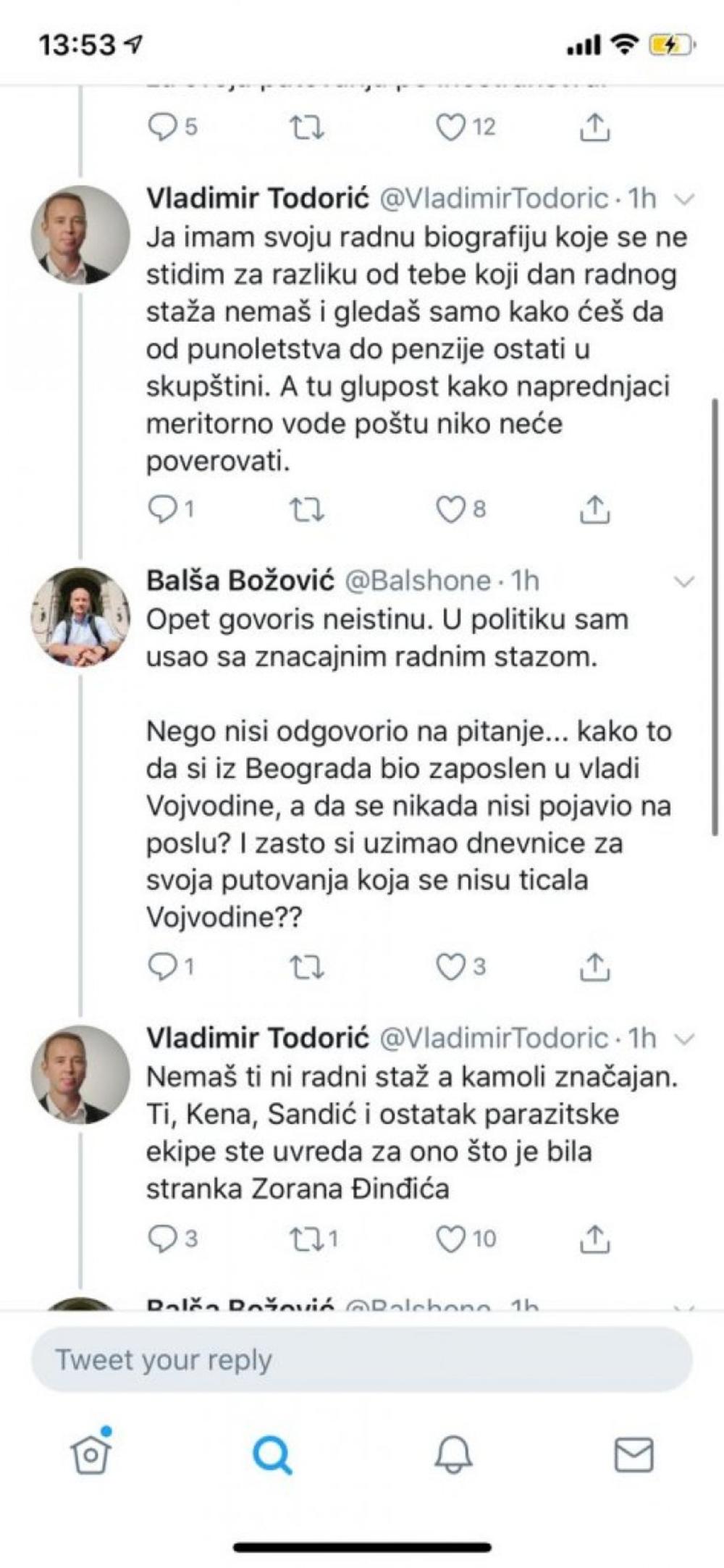
Task: Like Balša Božović's tweet with 3 likes
Action: 450,967
